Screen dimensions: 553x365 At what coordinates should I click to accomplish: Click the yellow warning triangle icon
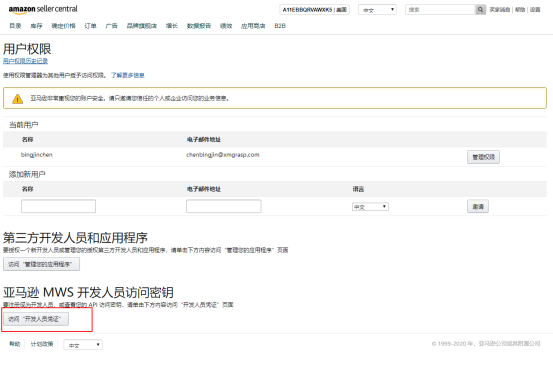click(x=17, y=99)
